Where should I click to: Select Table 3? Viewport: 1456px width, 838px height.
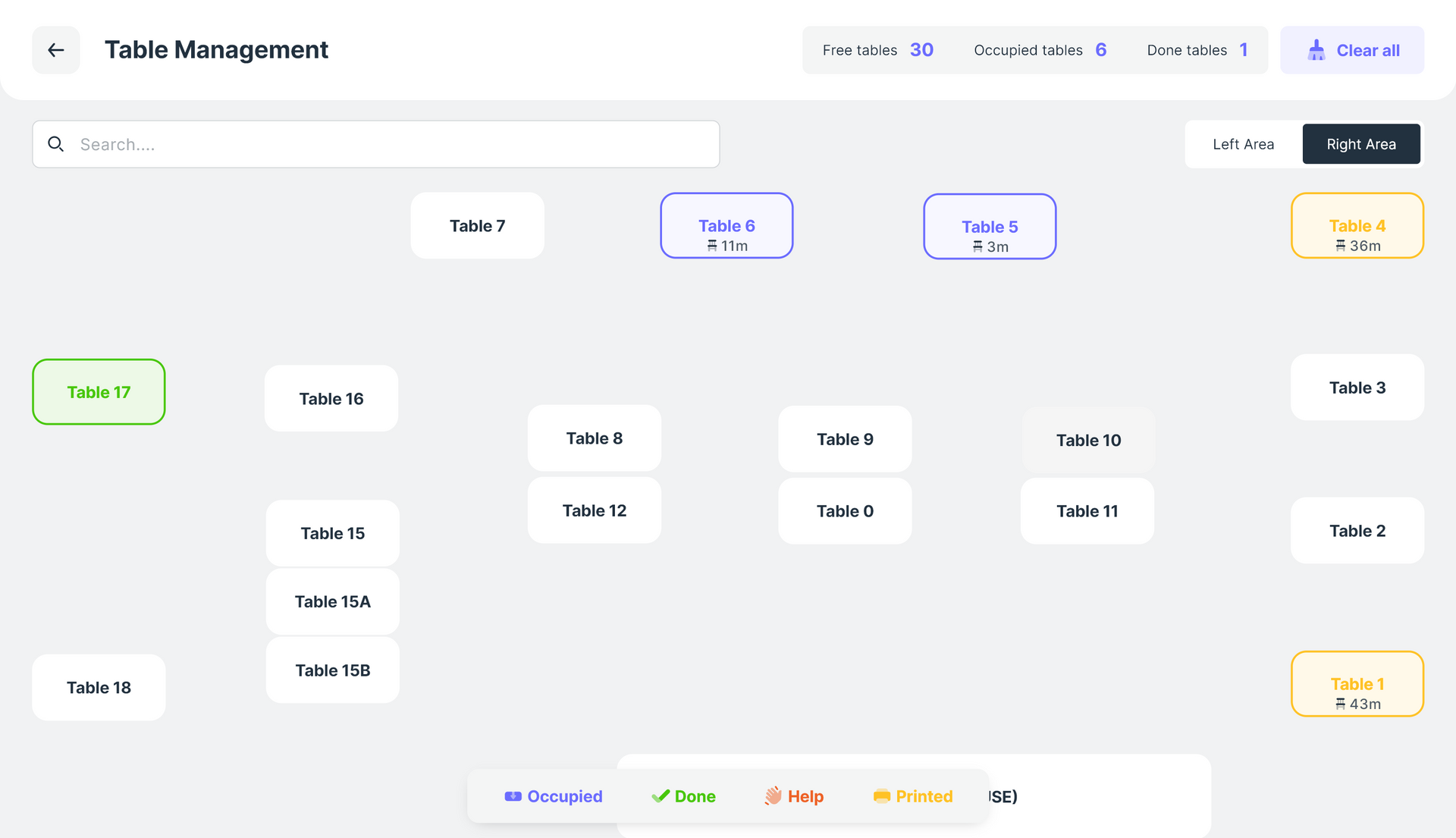pos(1357,387)
